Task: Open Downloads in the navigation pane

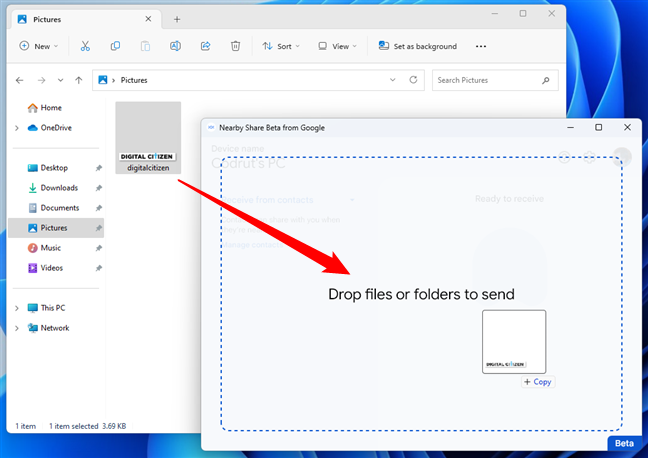Action: (53, 188)
